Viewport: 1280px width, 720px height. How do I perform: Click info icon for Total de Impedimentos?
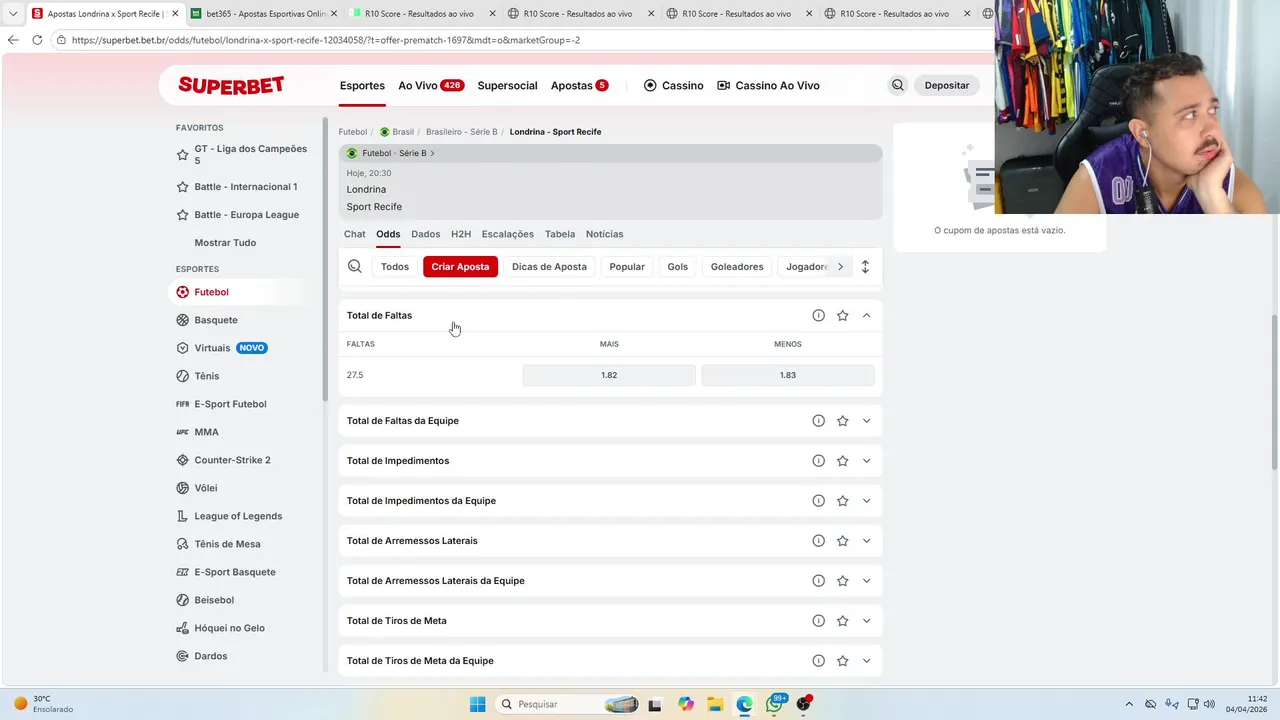point(818,461)
